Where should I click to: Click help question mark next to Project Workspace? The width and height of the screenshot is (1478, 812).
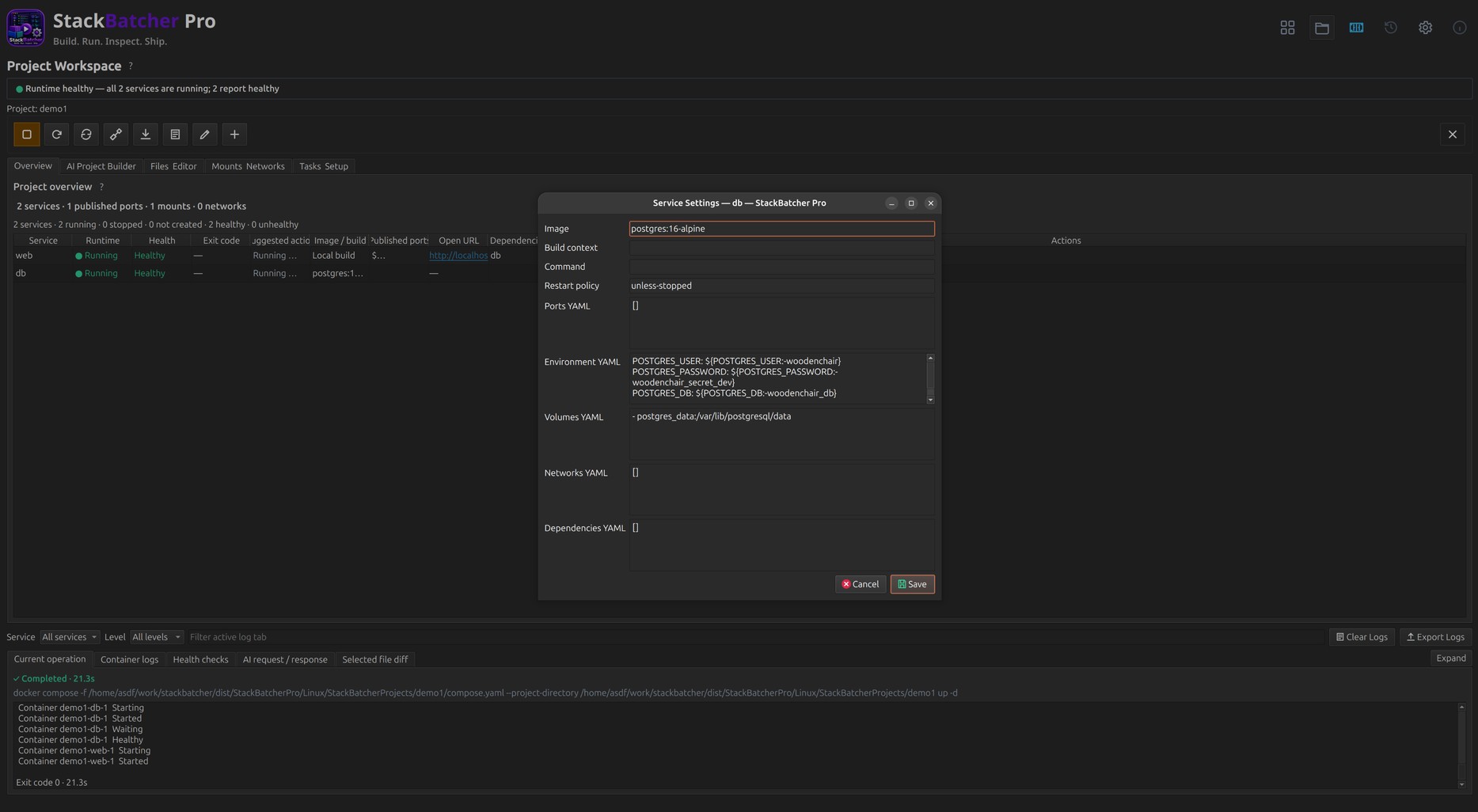coord(131,66)
